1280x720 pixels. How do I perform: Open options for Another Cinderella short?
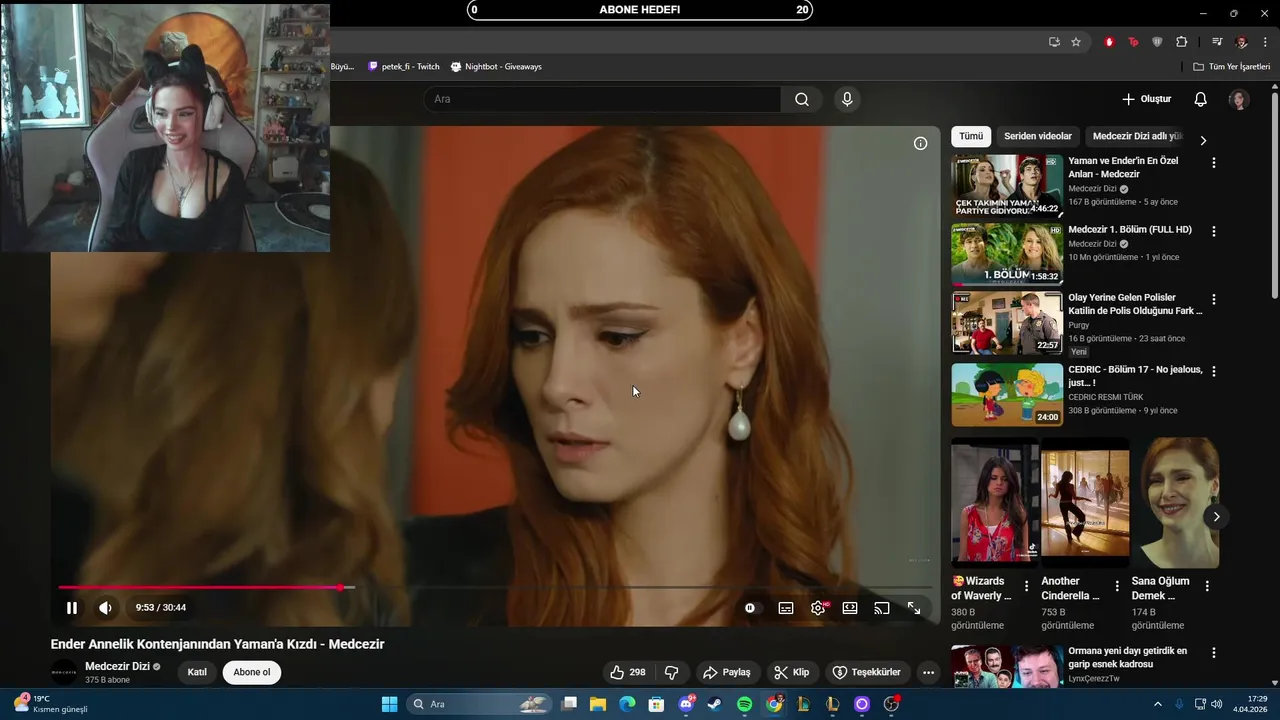pos(1117,586)
